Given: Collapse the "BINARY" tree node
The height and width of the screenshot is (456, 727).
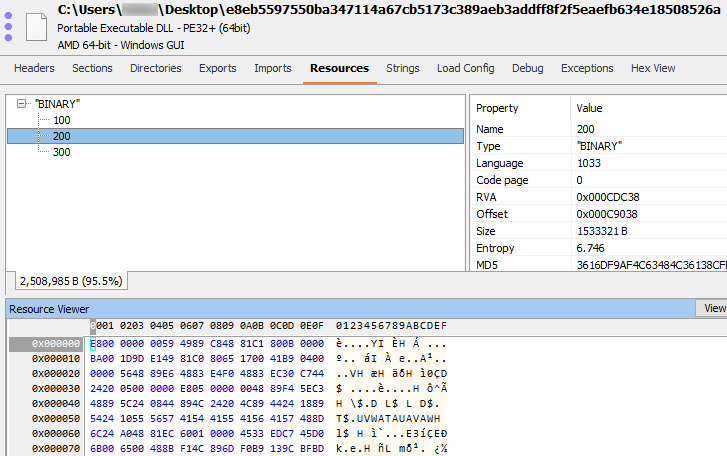Looking at the screenshot, I should click(25, 104).
